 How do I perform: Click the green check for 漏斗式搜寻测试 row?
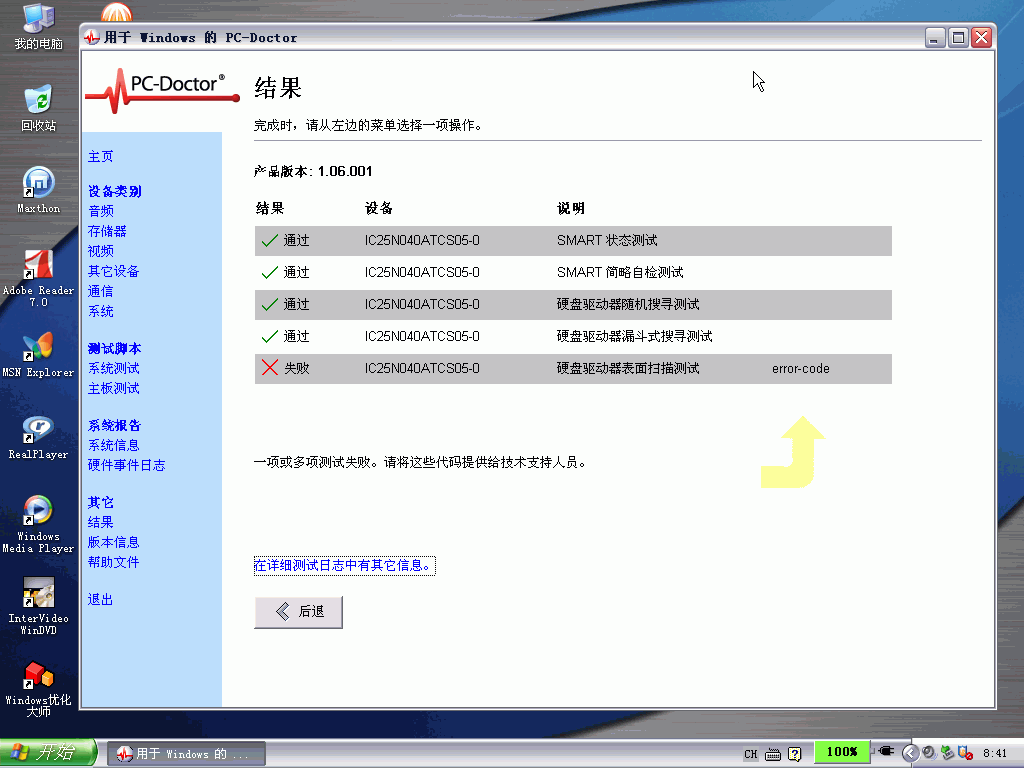point(270,336)
